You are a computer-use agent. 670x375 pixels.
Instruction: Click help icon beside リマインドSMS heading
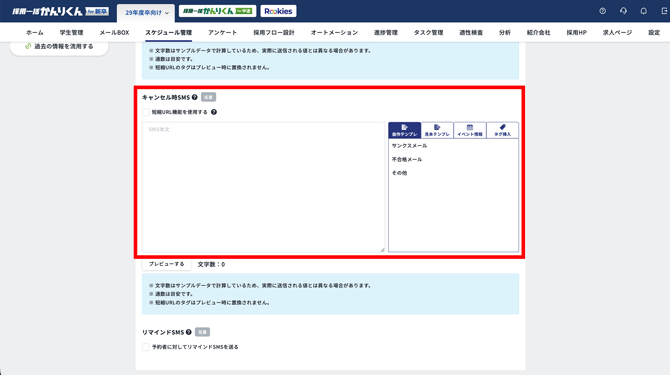click(189, 332)
